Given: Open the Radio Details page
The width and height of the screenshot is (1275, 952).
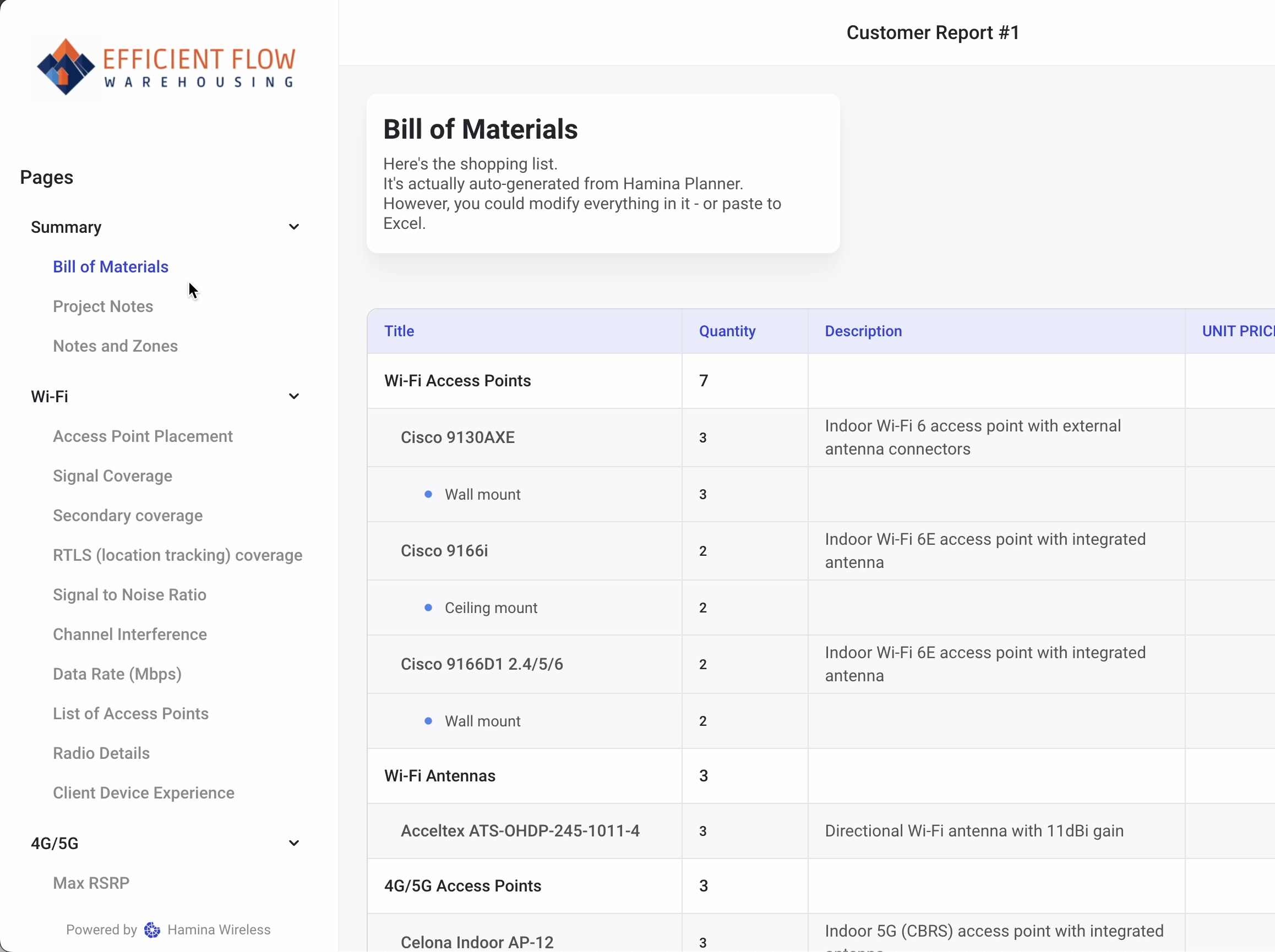Looking at the screenshot, I should (x=101, y=753).
